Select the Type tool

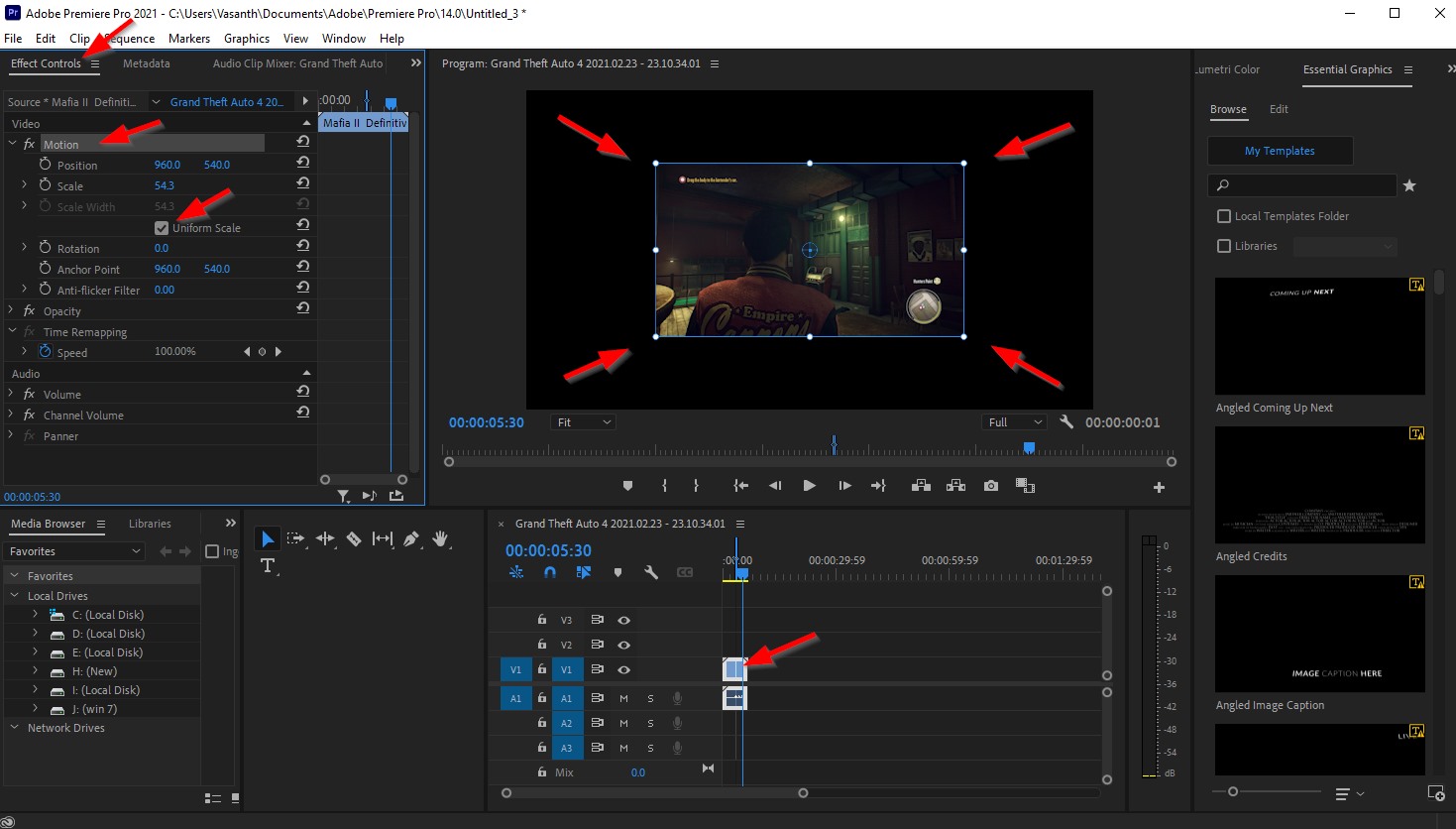pyautogui.click(x=267, y=565)
